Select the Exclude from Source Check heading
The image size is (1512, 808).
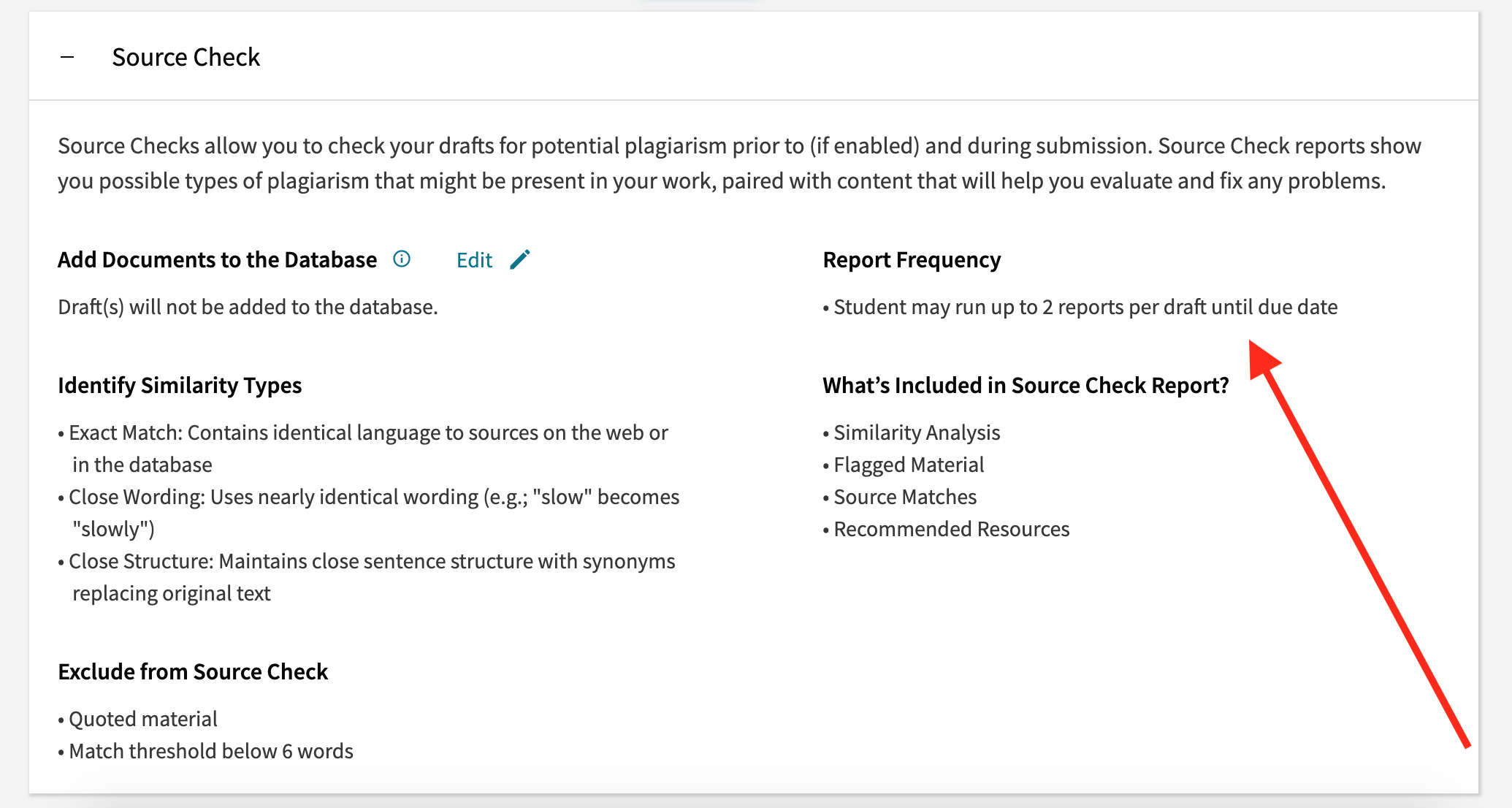pyautogui.click(x=193, y=671)
